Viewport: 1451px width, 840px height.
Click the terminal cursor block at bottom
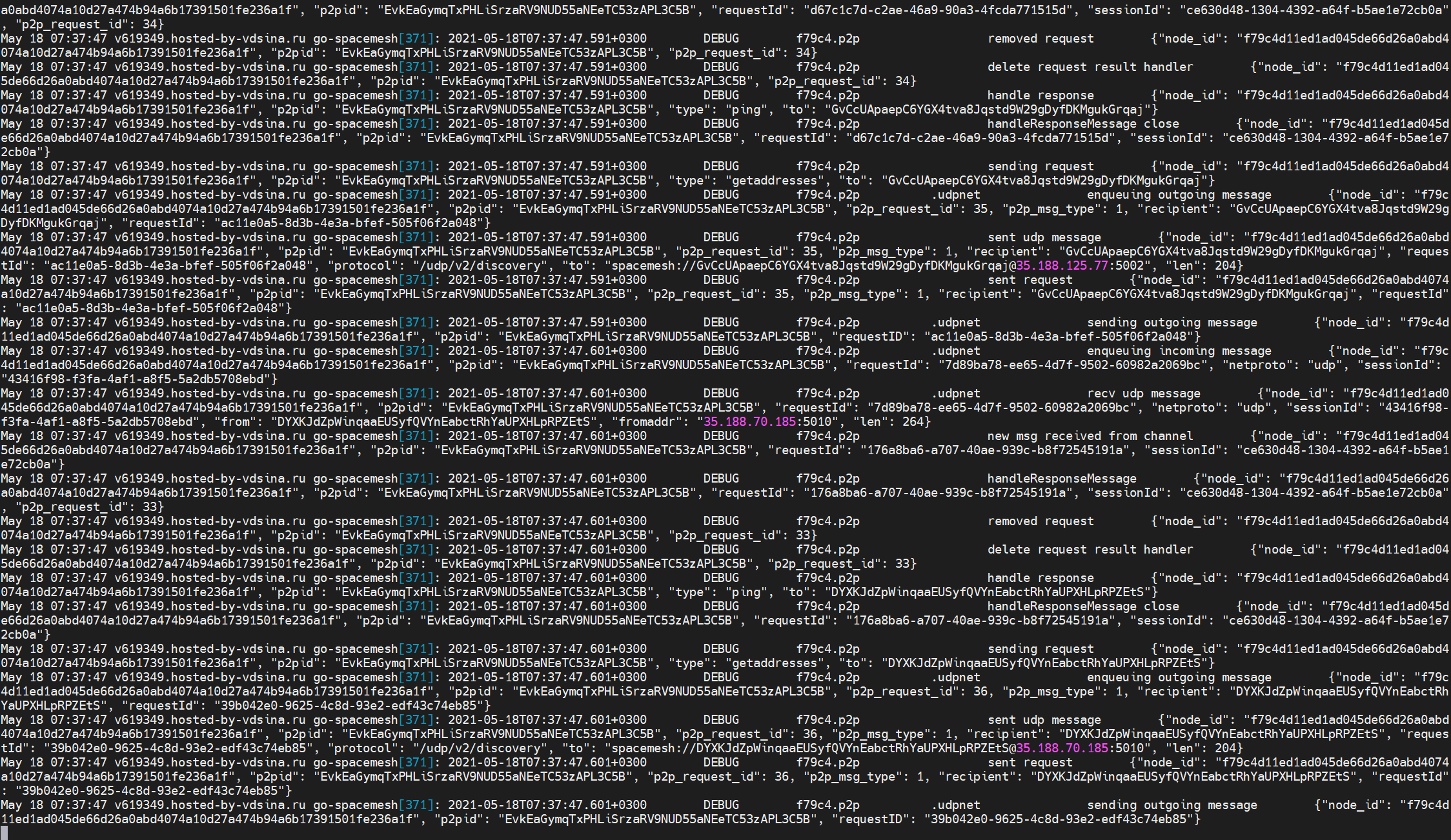pyautogui.click(x=4, y=833)
